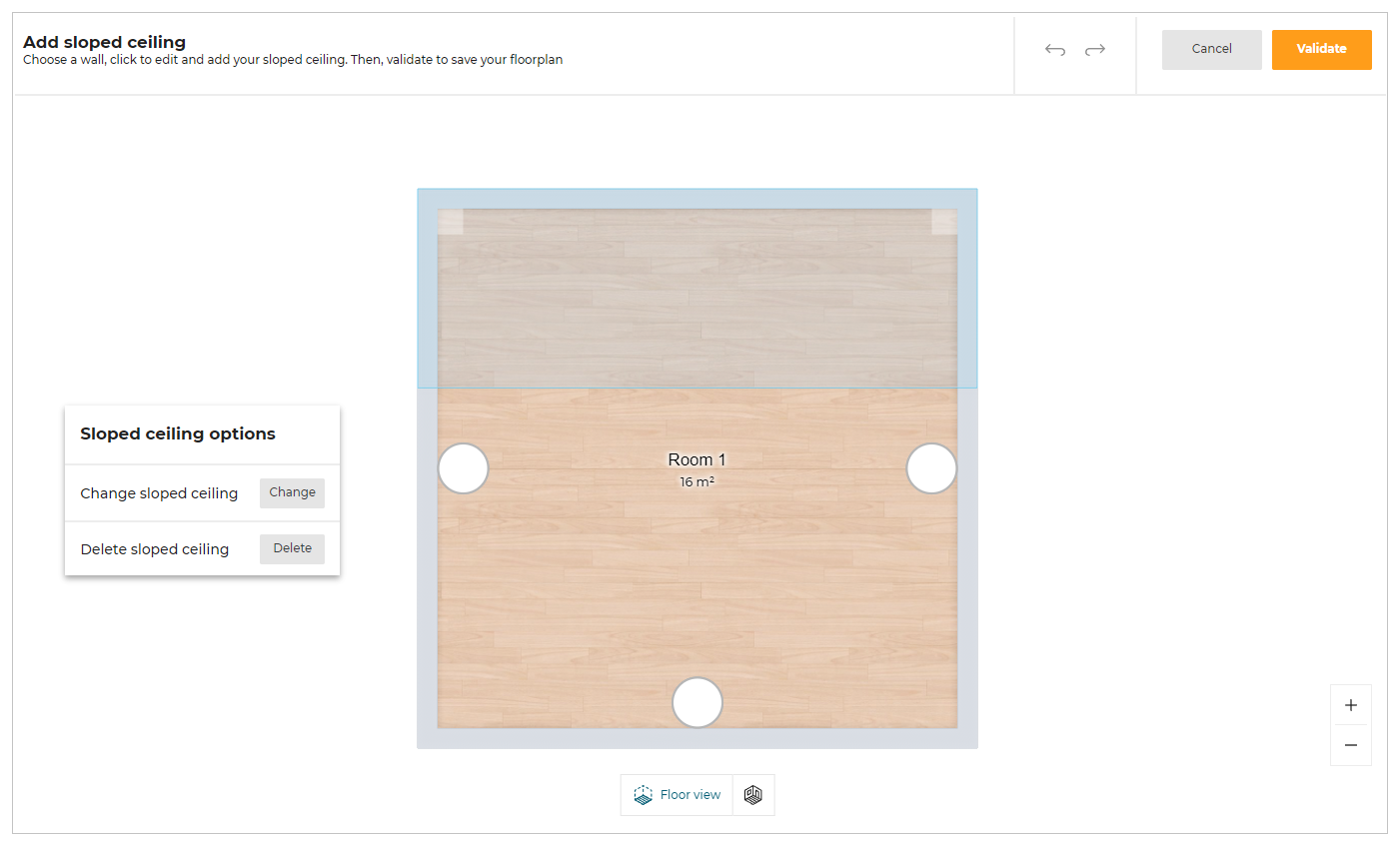Click the Sloped ceiling options panel header
The height and width of the screenshot is (846, 1400).
coord(178,433)
